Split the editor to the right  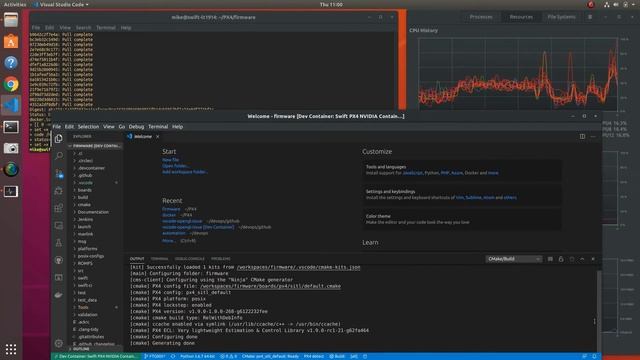pyautogui.click(x=582, y=136)
